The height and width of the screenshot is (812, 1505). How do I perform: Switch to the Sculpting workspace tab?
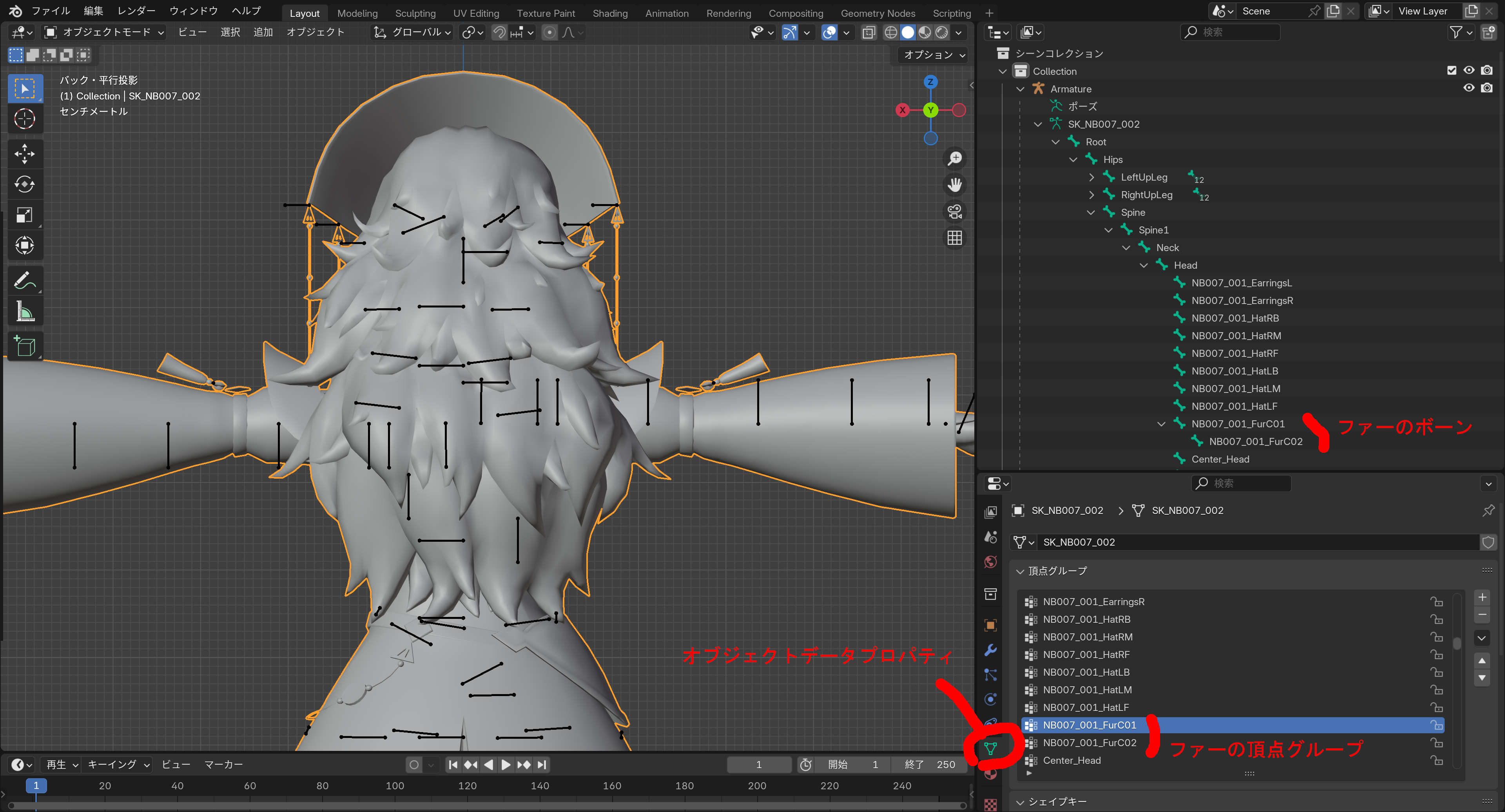coord(415,13)
